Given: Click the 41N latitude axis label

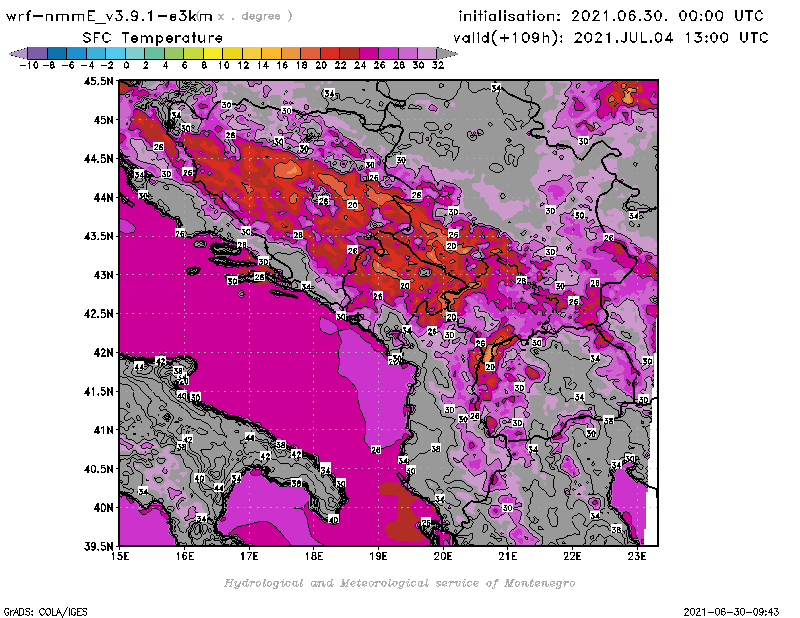Looking at the screenshot, I should (104, 430).
